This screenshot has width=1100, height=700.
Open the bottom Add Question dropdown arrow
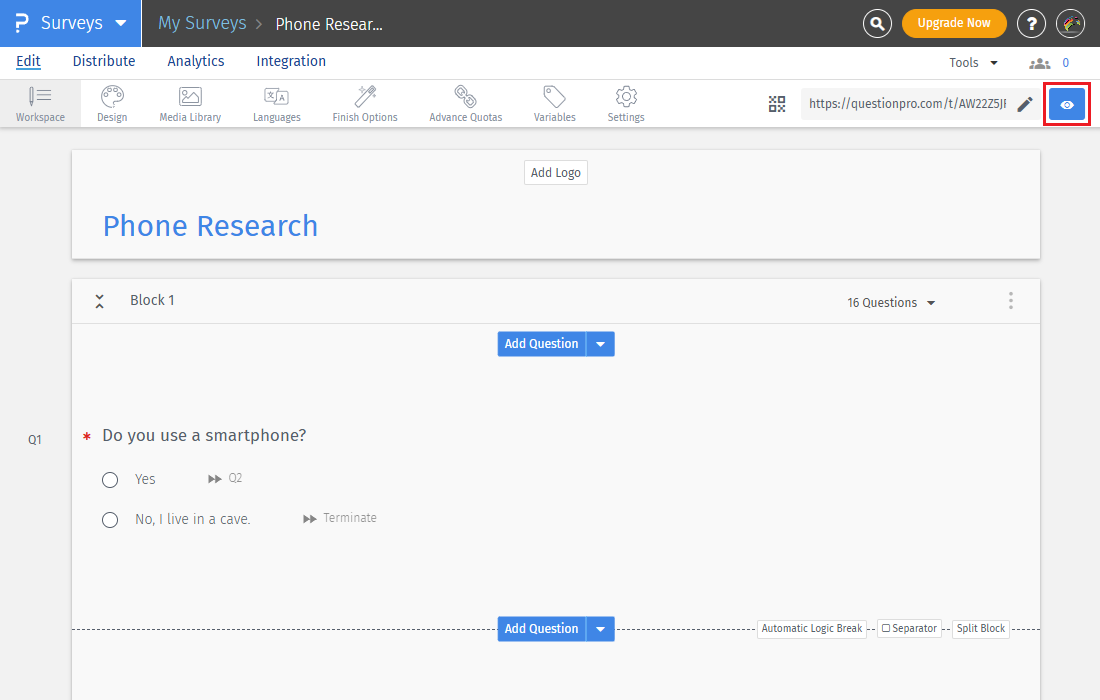click(x=601, y=629)
